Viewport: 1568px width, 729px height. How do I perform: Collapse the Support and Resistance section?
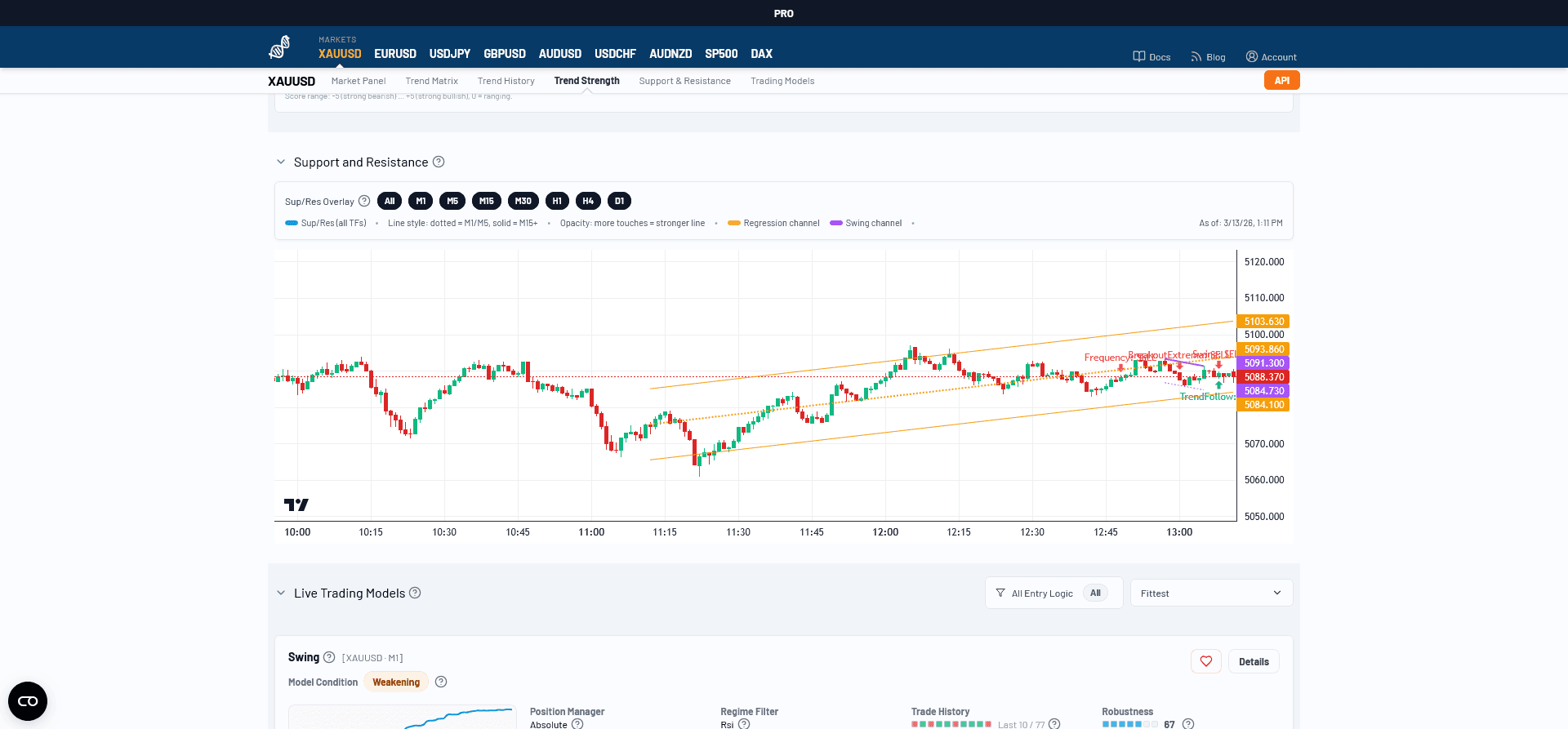[x=281, y=162]
